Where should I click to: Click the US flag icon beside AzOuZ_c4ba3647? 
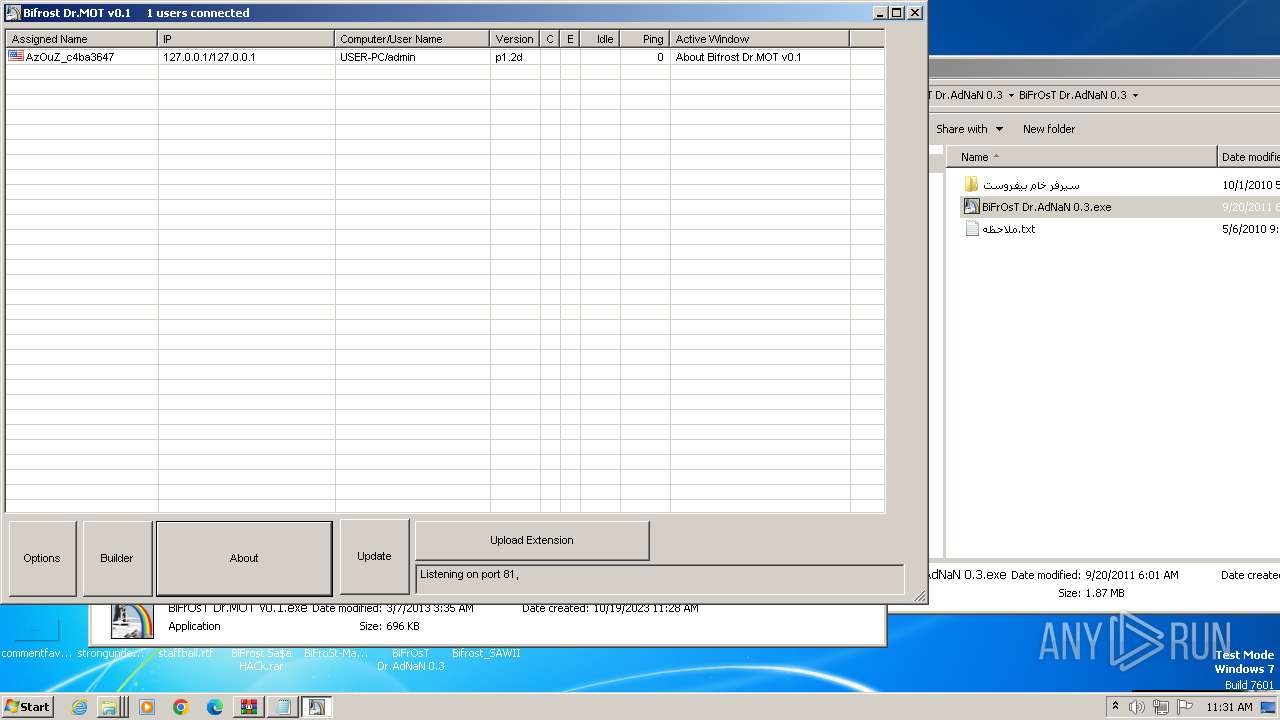(x=16, y=56)
